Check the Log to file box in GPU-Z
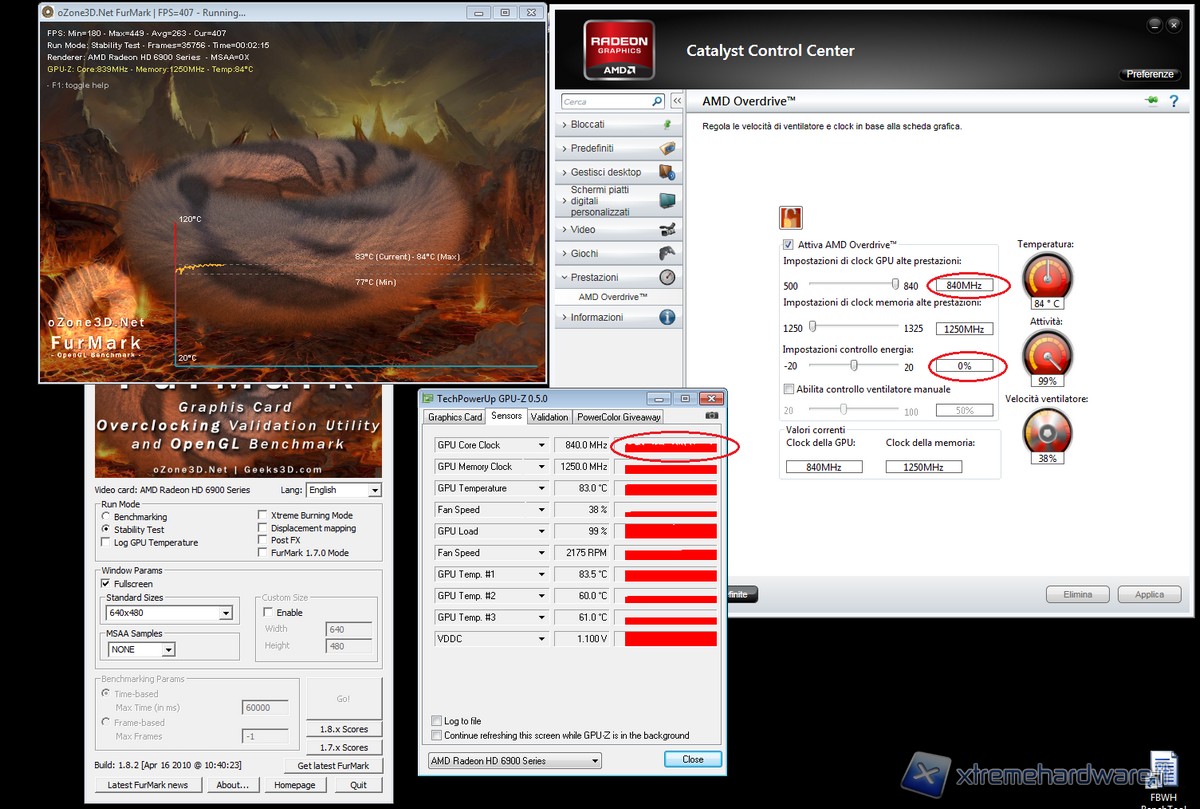 (436, 721)
